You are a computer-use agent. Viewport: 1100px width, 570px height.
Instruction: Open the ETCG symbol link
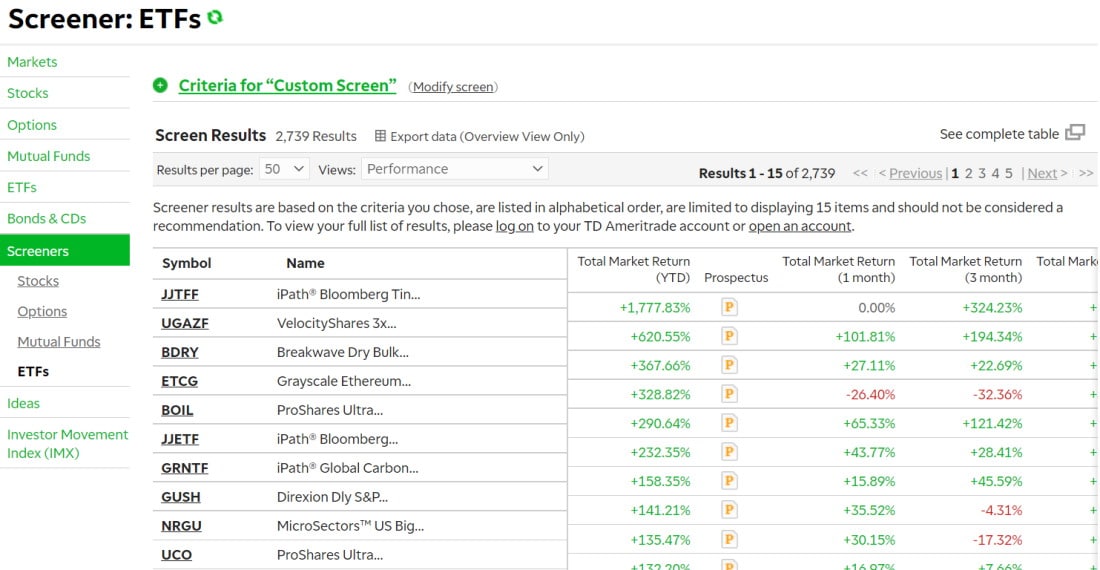(179, 381)
